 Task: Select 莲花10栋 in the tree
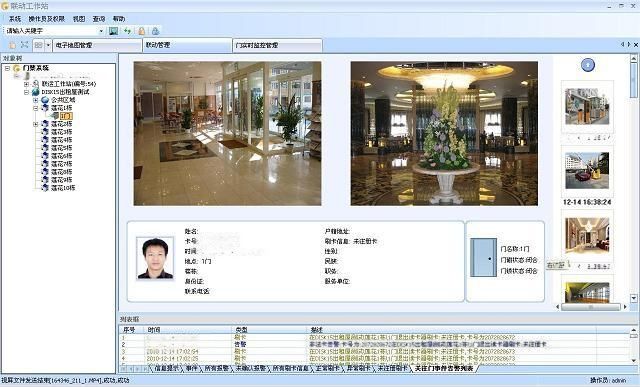(63, 188)
